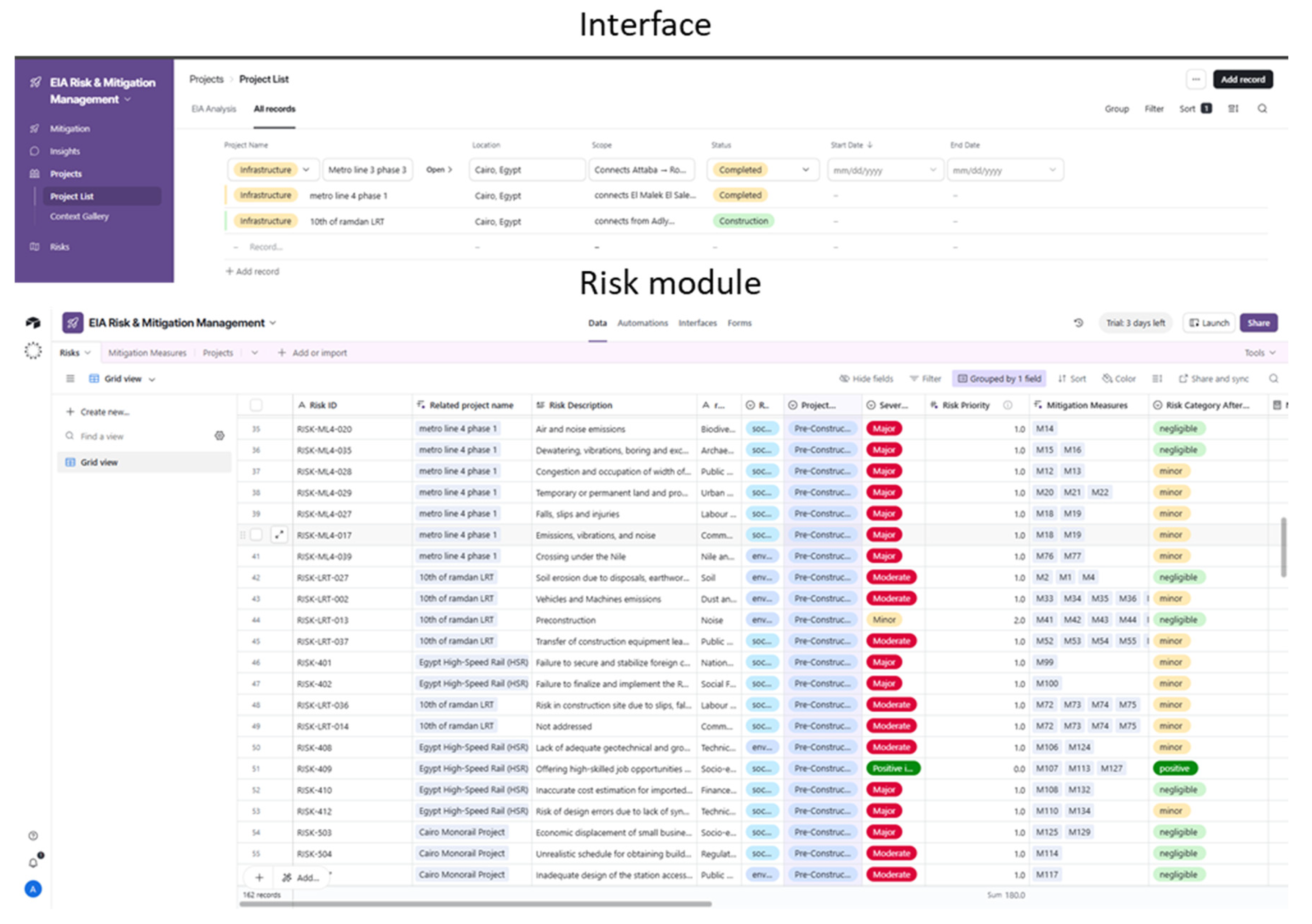The image size is (1312, 924).
Task: Open the notifications bell icon
Action: (33, 863)
